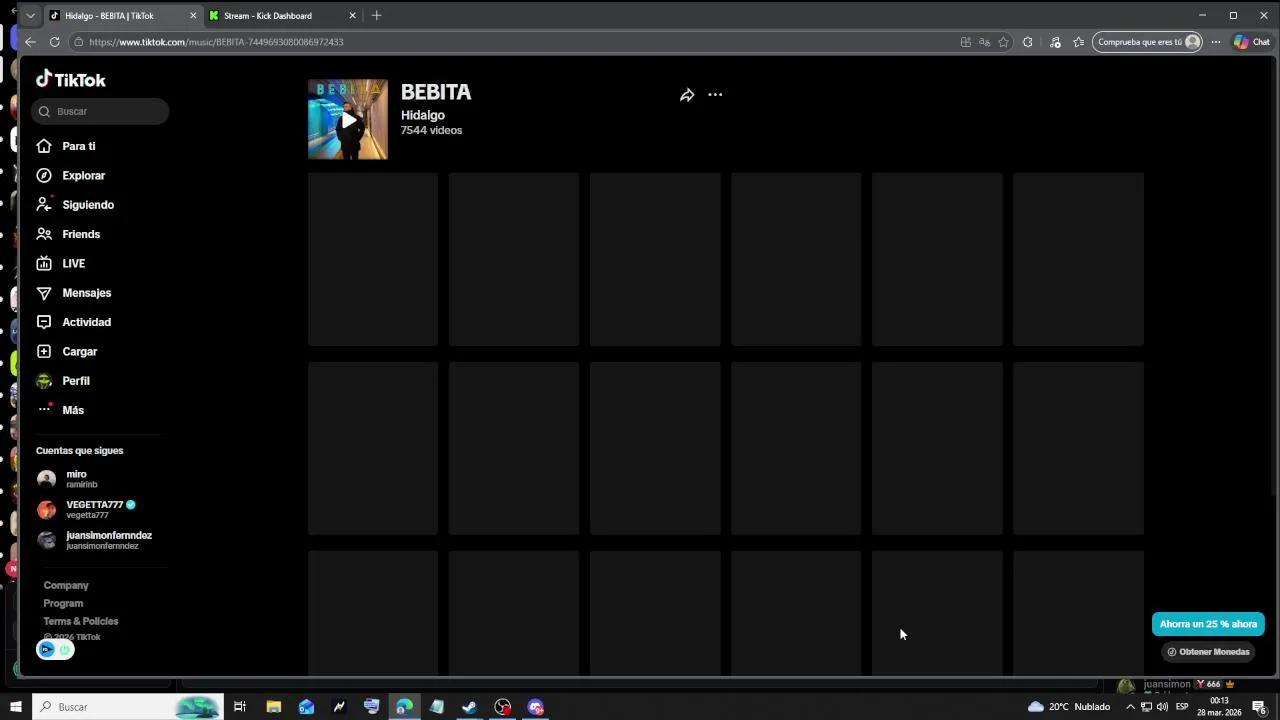Viewport: 1280px width, 720px height.
Task: Open Perfil from the sidebar
Action: tap(63, 381)
